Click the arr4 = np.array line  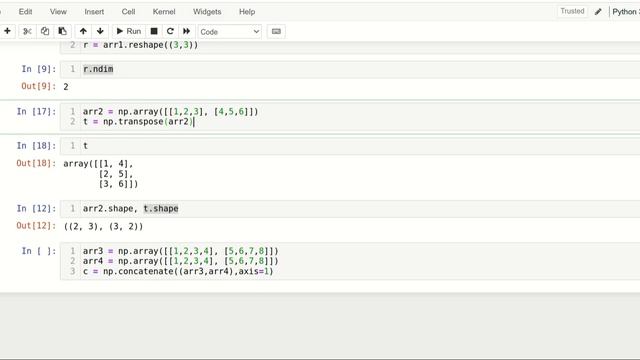[x=181, y=261]
